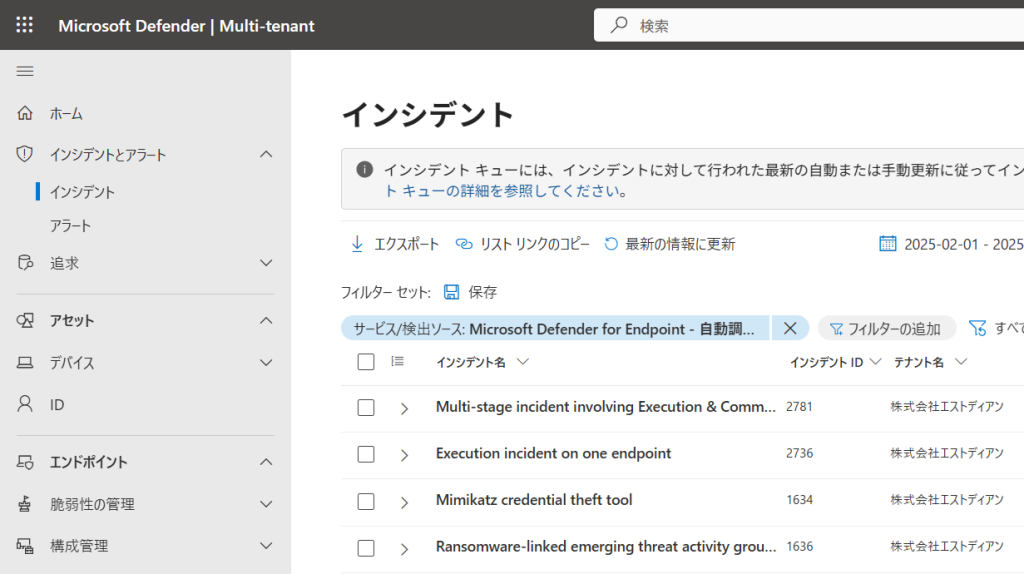1024x574 pixels.
Task: Click 最新の情報に更新 button
Action: (x=669, y=244)
